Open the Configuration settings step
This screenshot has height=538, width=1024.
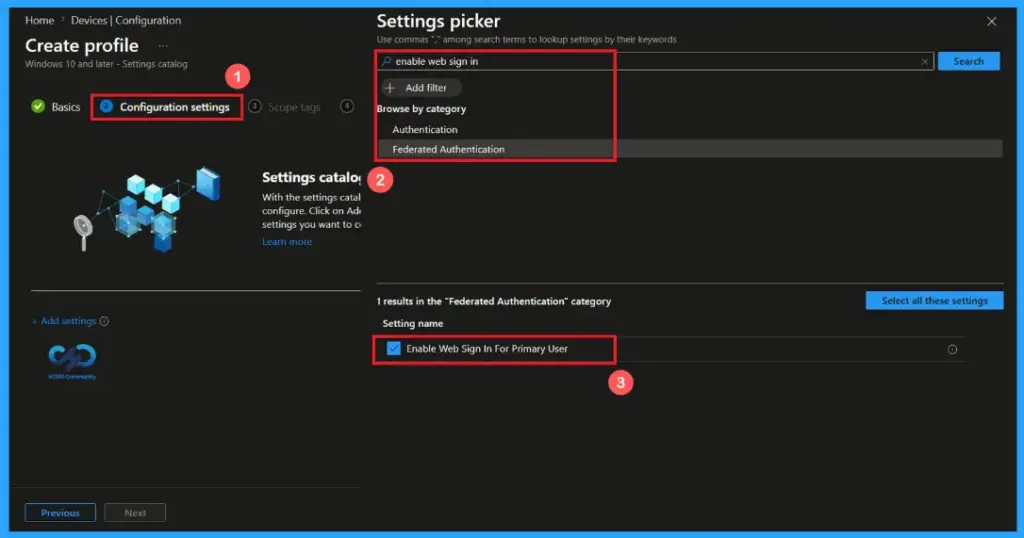[x=167, y=106]
